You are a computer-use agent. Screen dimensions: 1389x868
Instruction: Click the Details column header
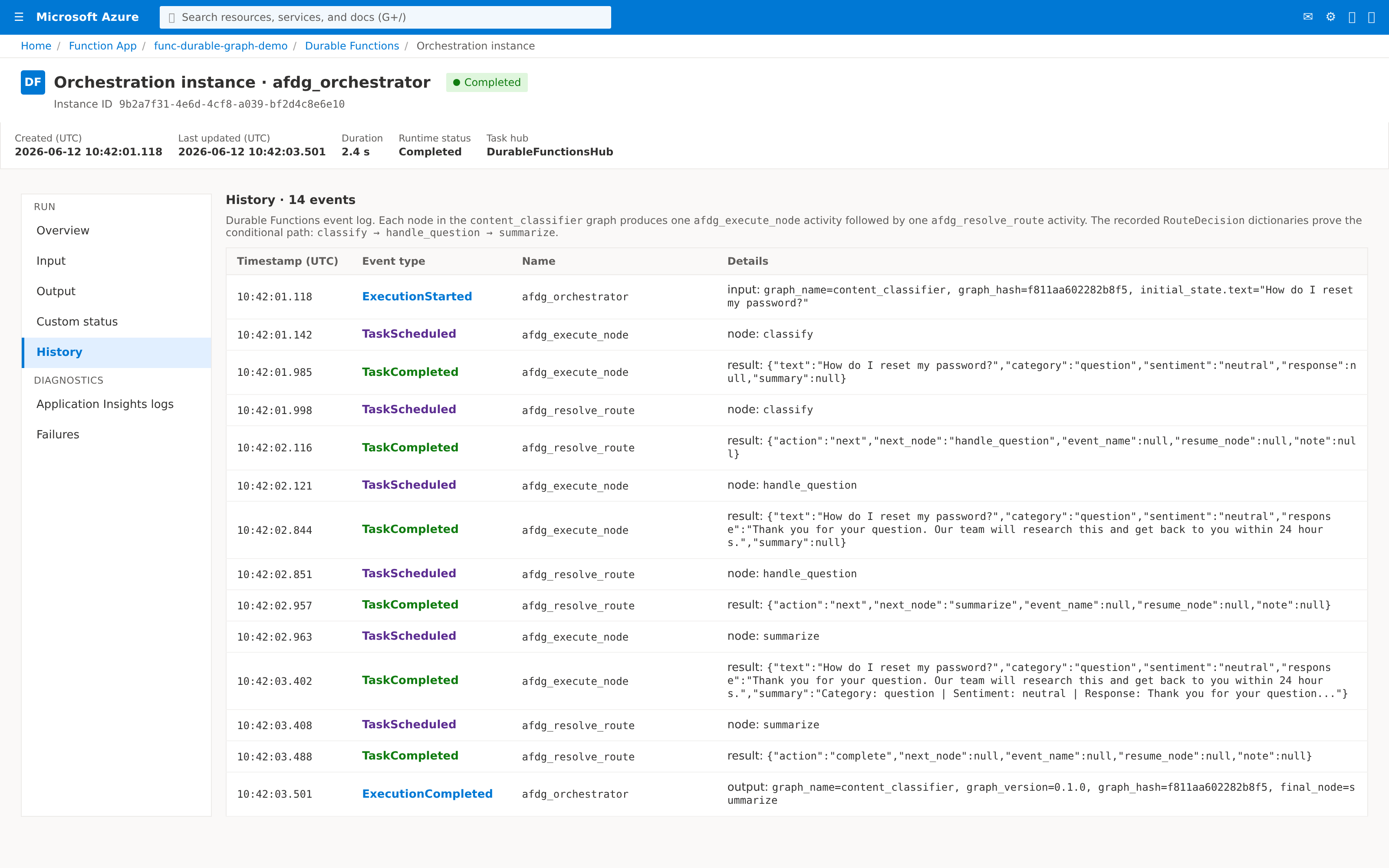pos(748,261)
